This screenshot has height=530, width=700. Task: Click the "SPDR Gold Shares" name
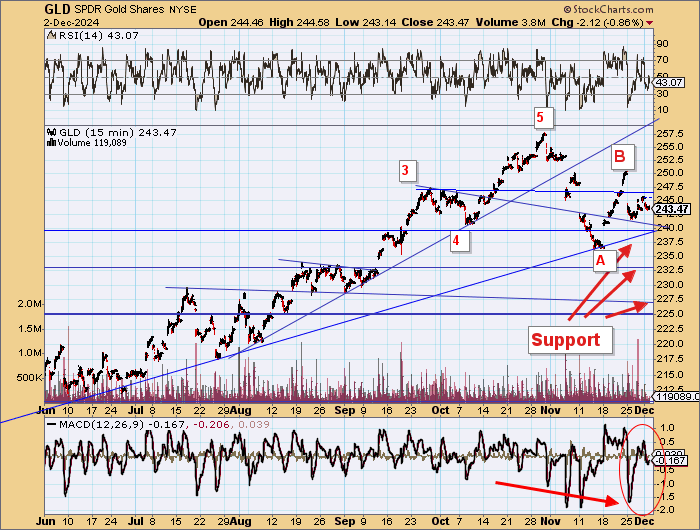(119, 9)
